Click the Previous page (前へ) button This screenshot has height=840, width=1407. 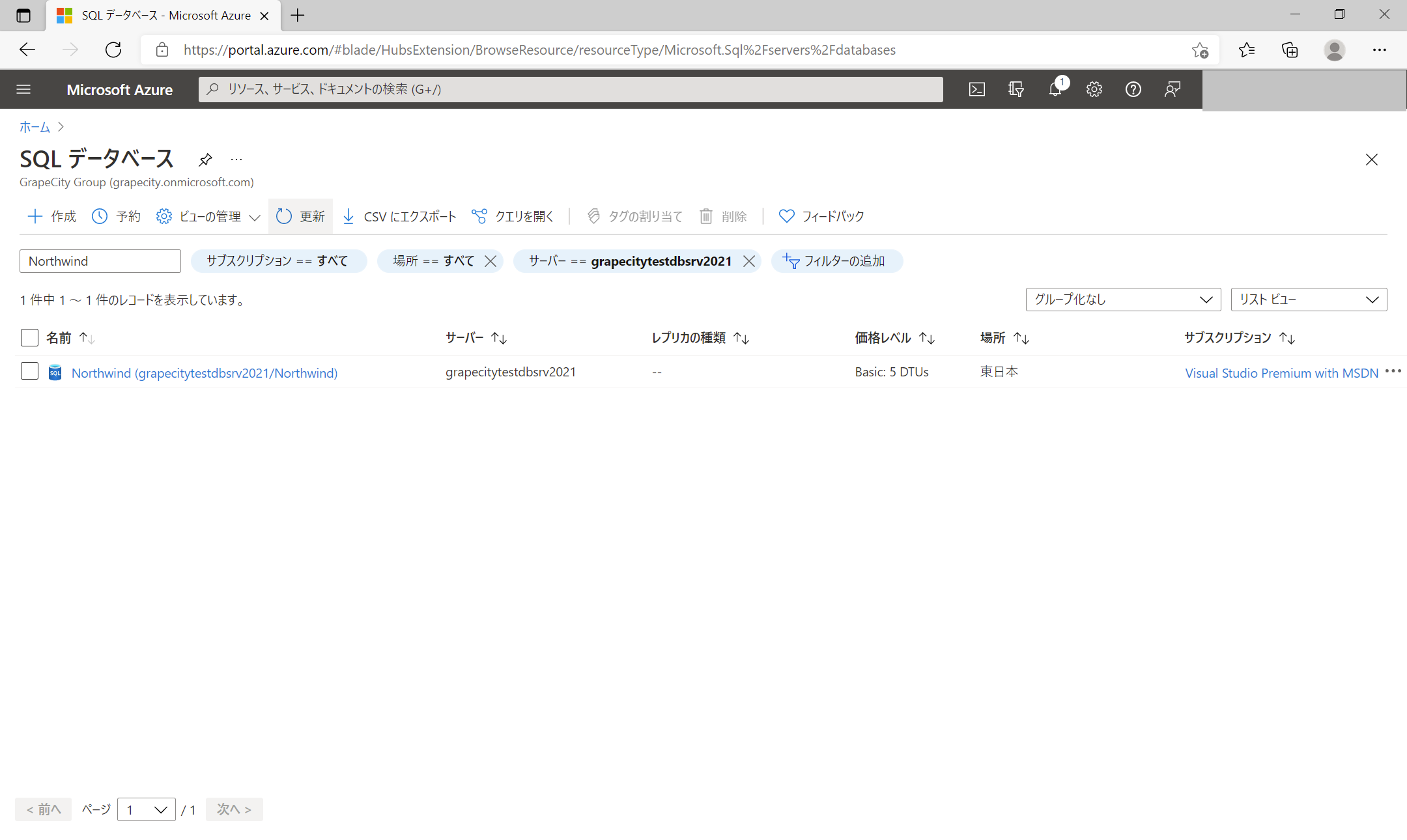pos(44,809)
